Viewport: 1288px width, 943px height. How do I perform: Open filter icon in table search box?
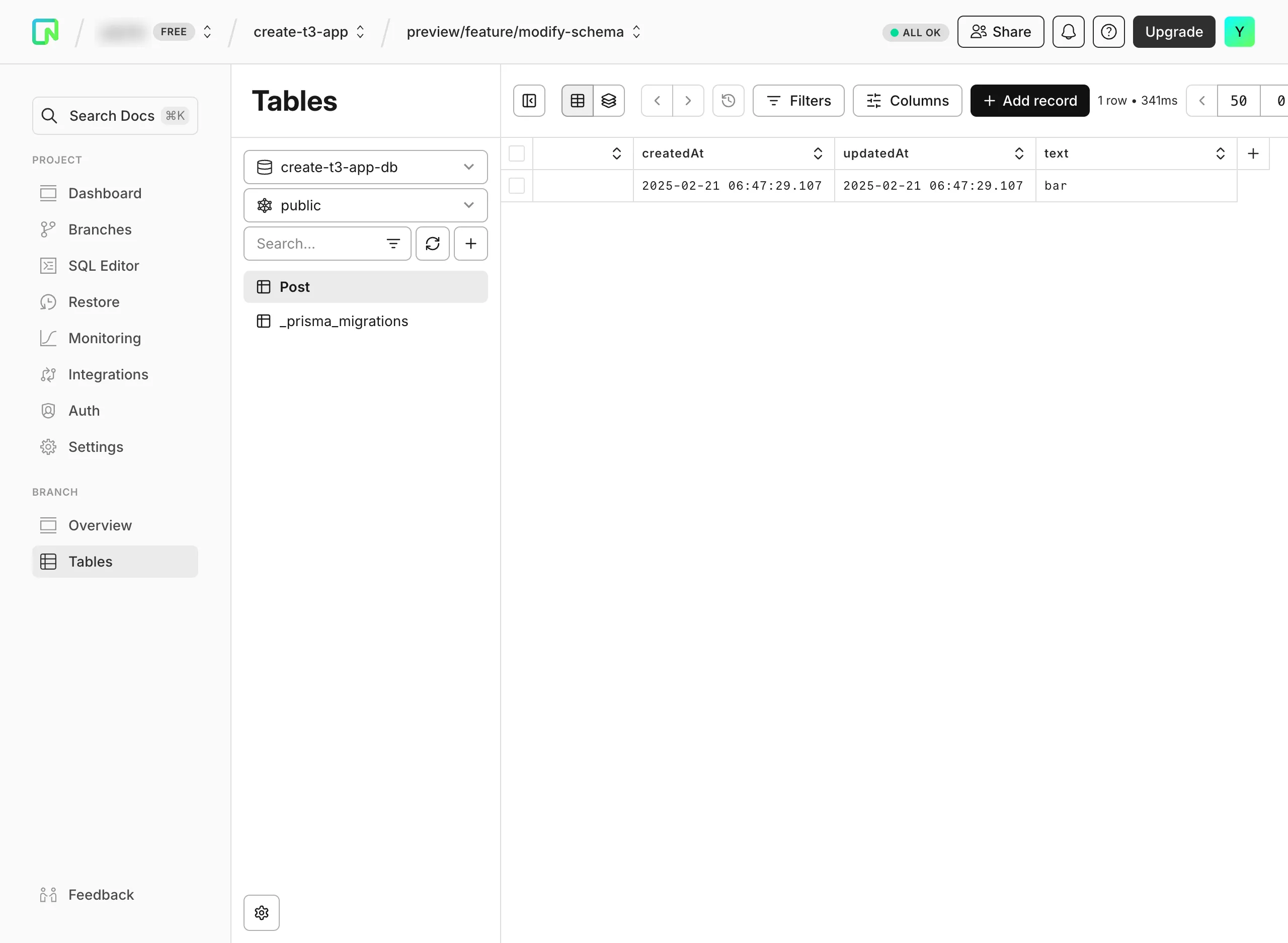392,244
